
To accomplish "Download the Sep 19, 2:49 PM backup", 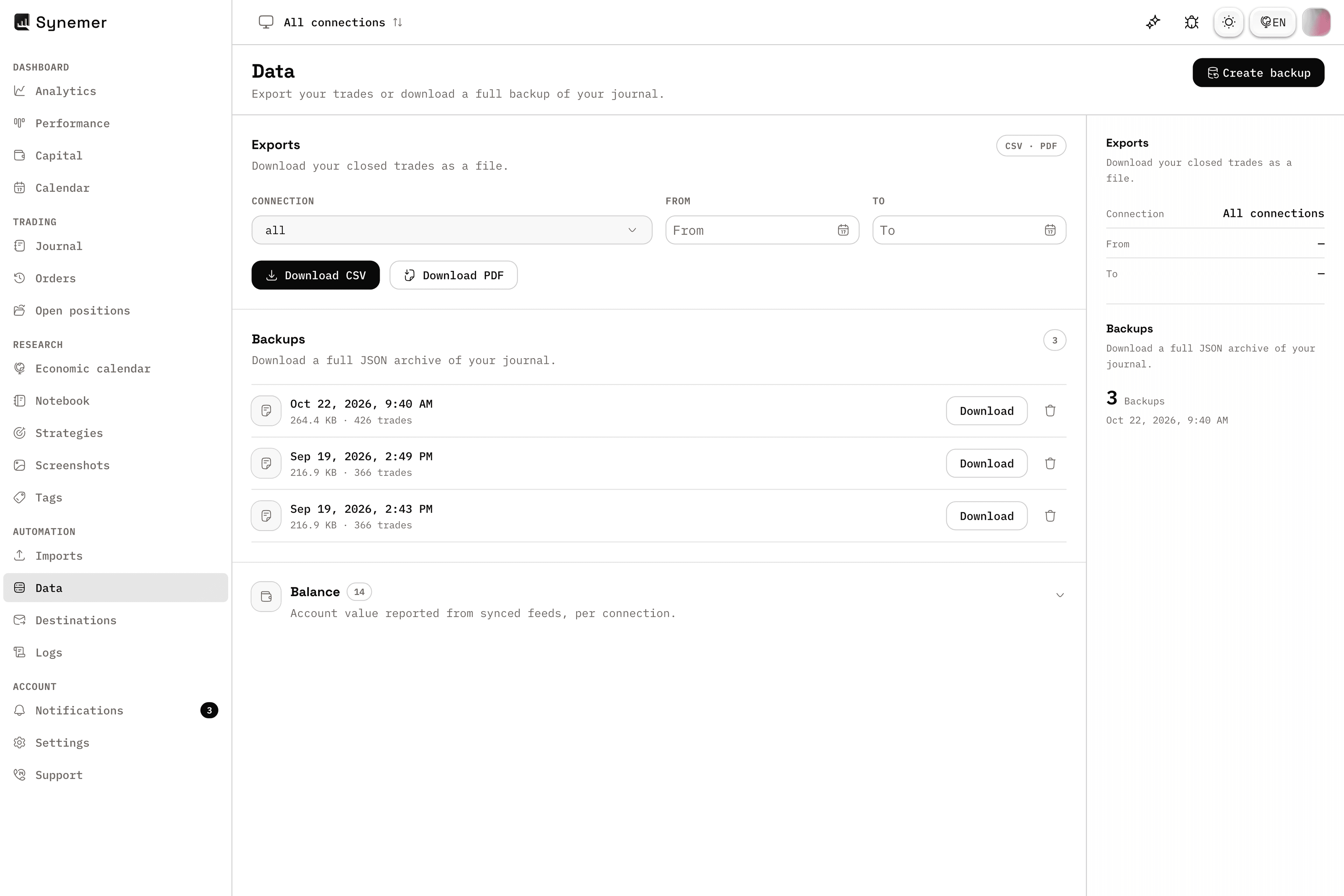I will 986,463.
